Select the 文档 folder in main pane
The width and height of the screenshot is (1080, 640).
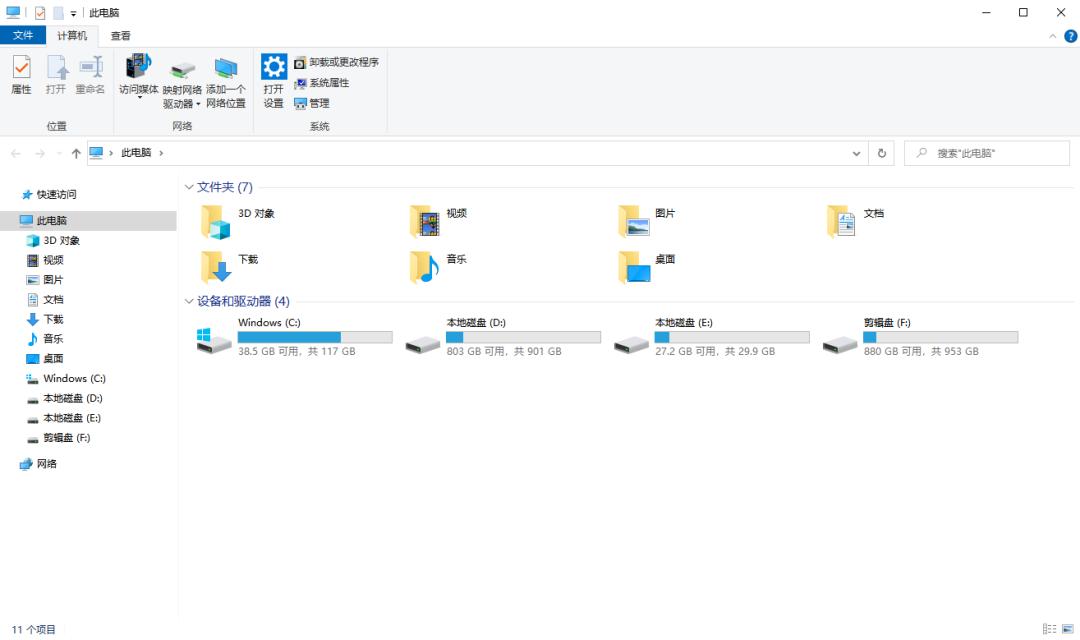click(855, 222)
